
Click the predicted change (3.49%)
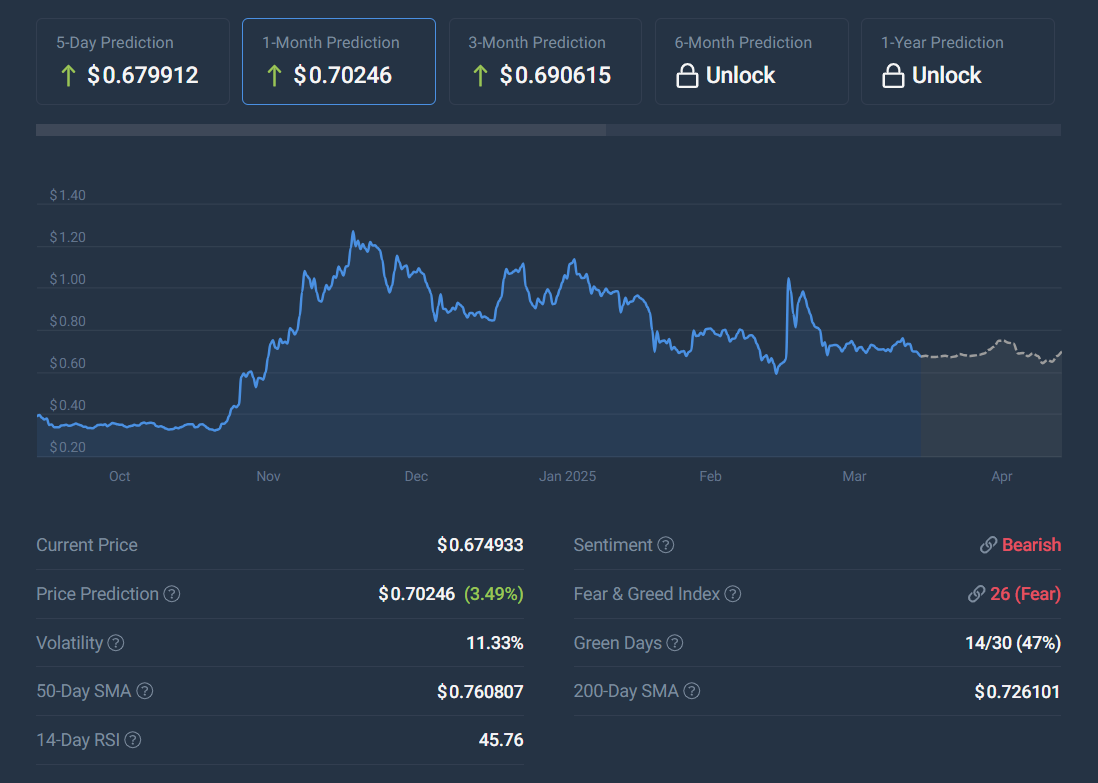[494, 594]
